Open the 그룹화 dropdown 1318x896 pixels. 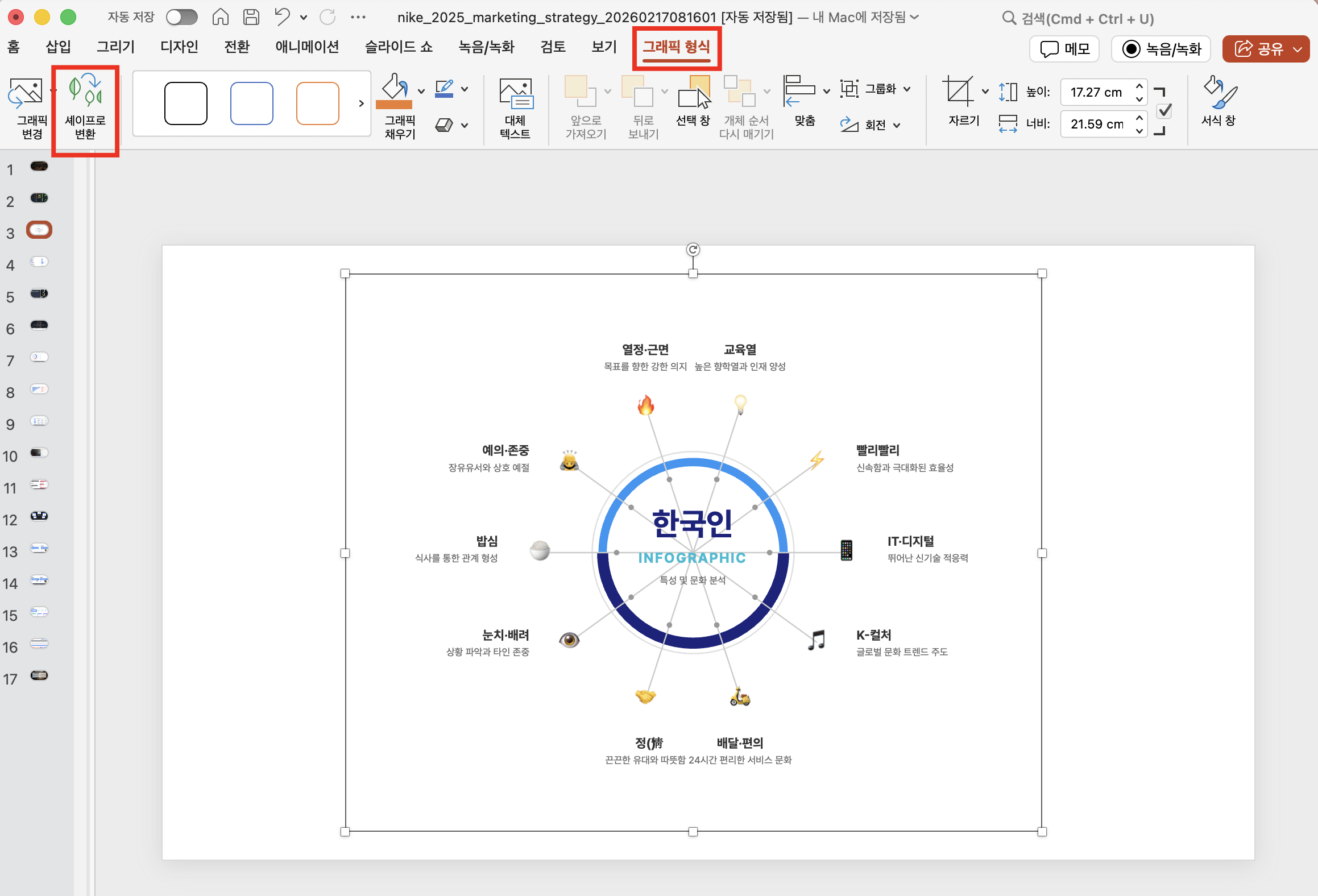coord(908,89)
